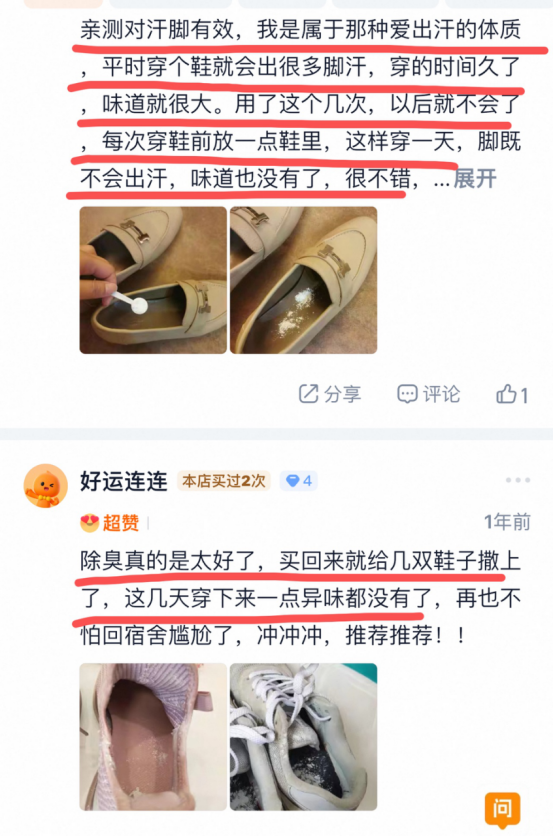Screen dimensions: 553x837
Task: Tap the share arrow icon
Action: click(308, 394)
